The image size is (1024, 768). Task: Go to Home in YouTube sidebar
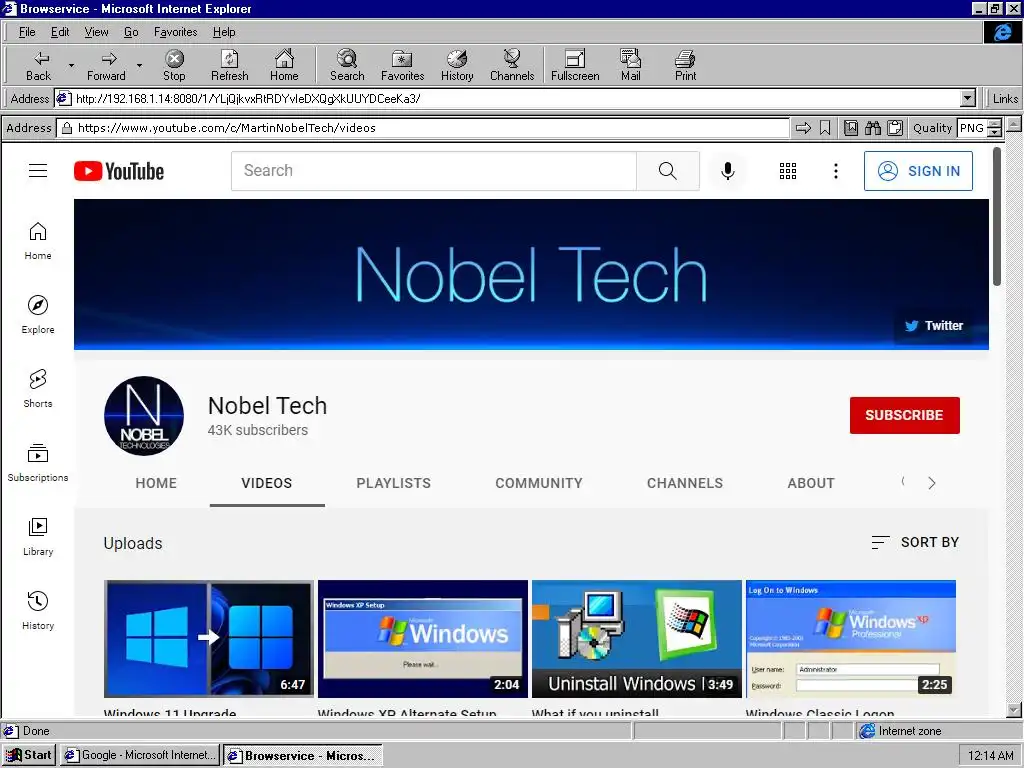coord(38,242)
